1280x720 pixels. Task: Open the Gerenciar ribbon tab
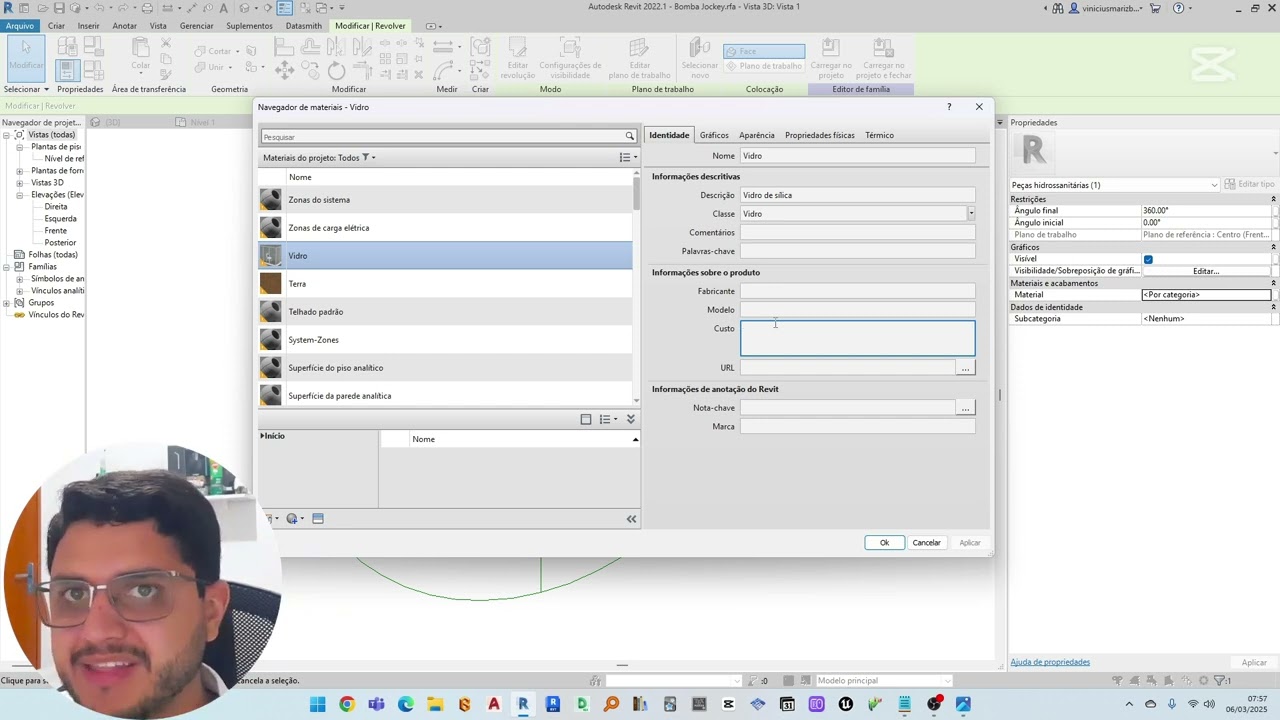pyautogui.click(x=196, y=26)
